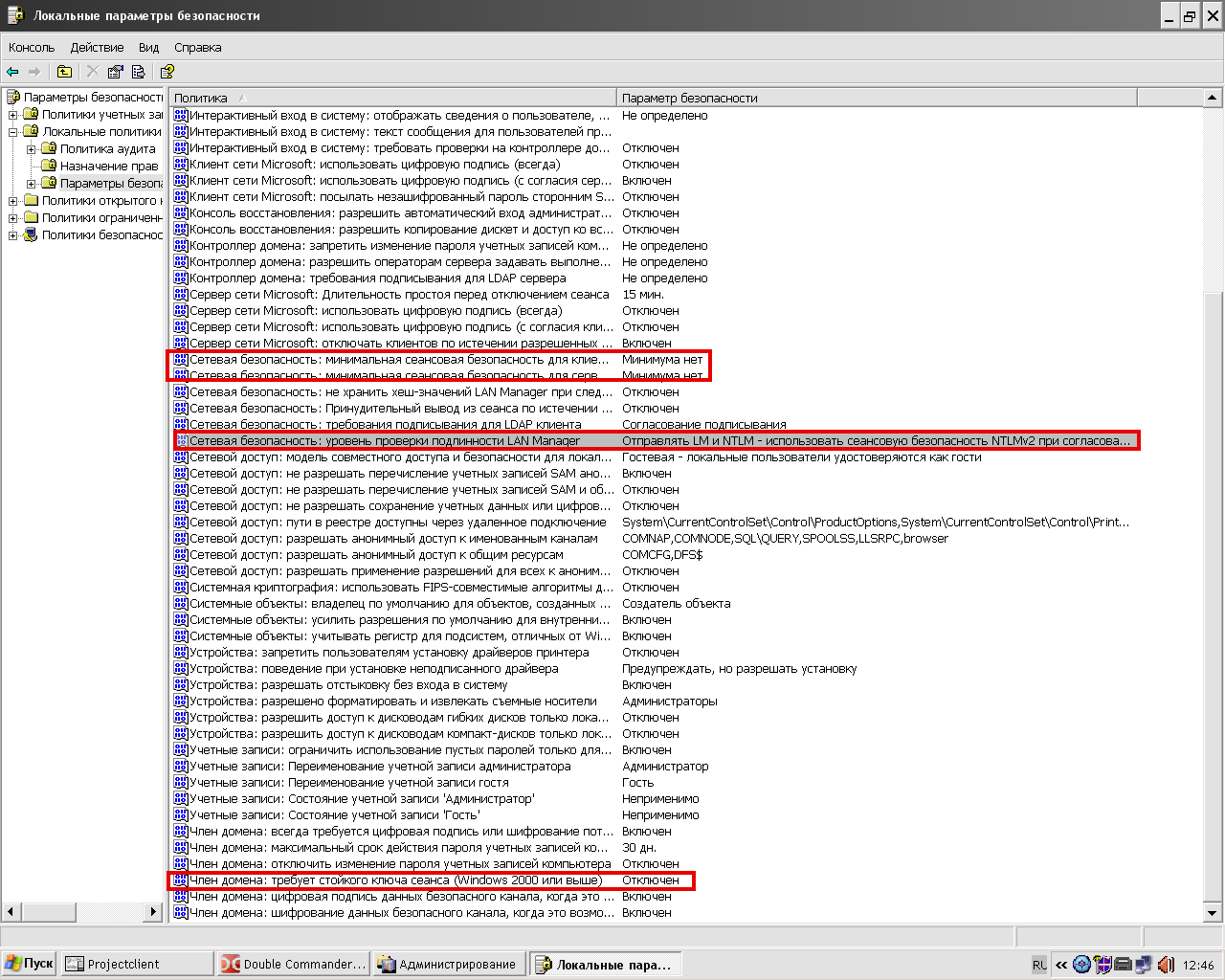Click the Up One Level folder icon
The width and height of the screenshot is (1225, 980).
[64, 72]
